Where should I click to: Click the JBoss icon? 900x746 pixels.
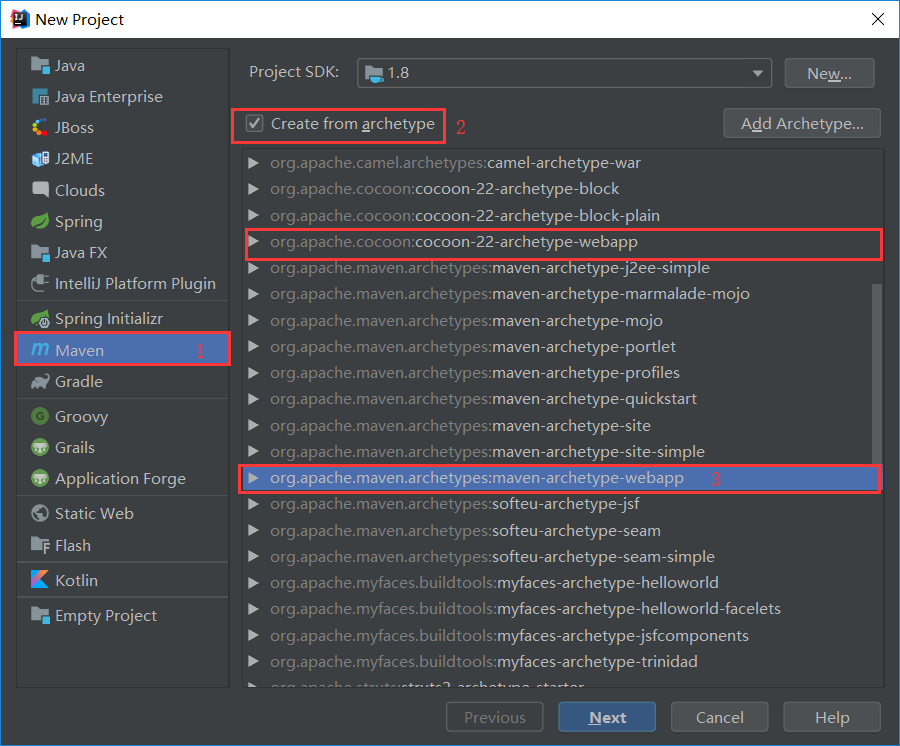pos(40,127)
